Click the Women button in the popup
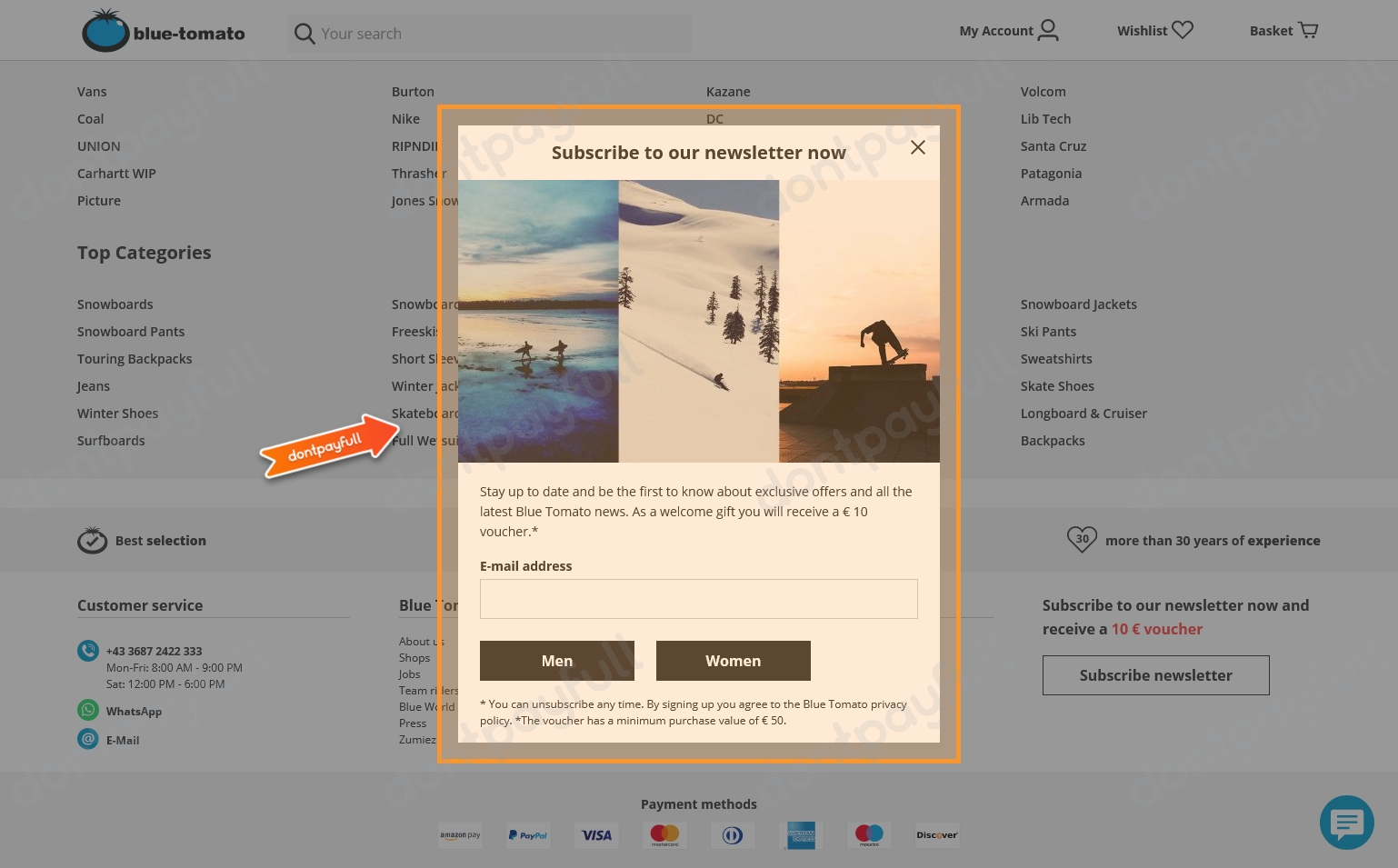Viewport: 1398px width, 868px height. click(x=733, y=661)
